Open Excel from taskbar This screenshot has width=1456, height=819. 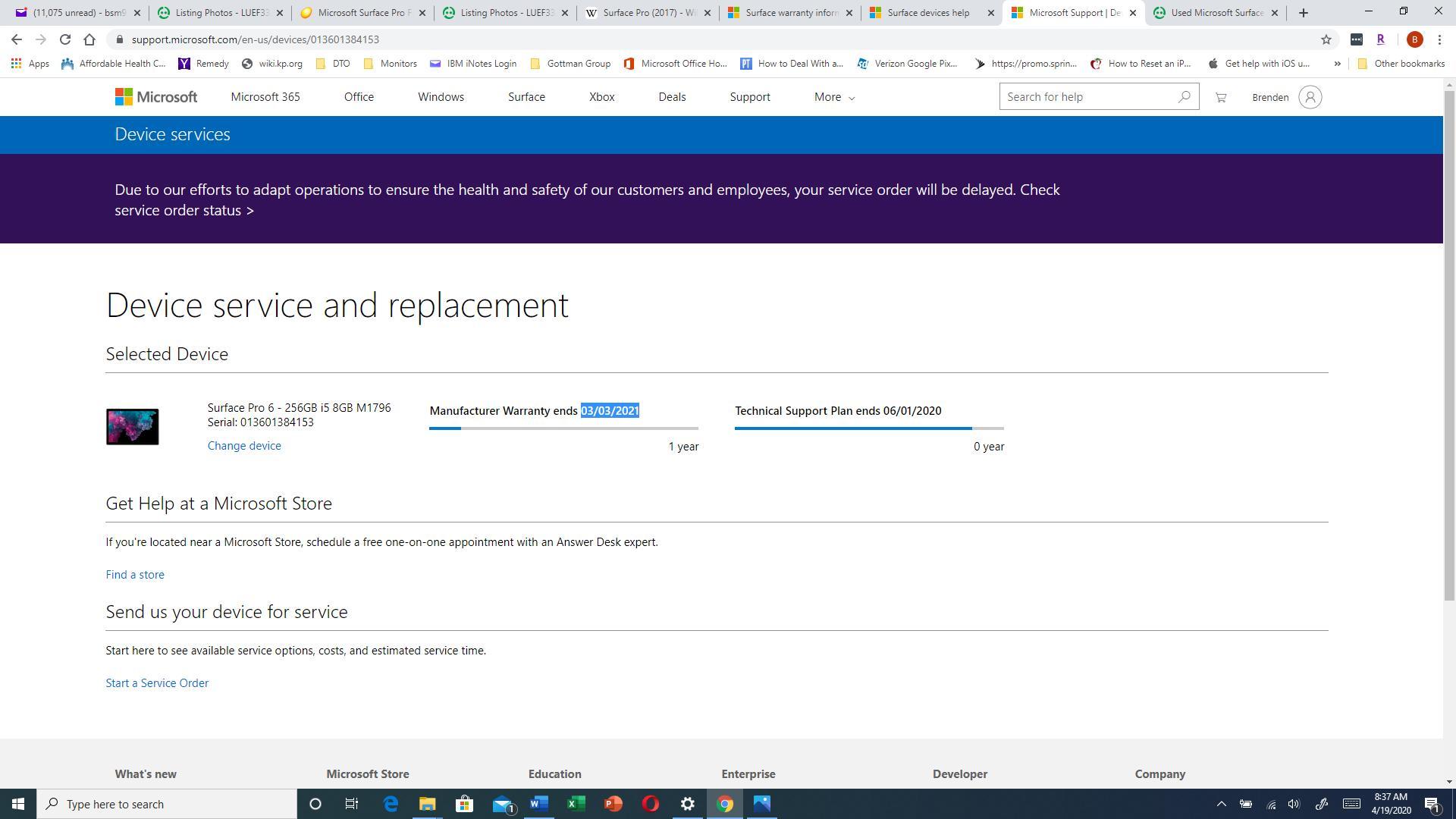point(576,804)
